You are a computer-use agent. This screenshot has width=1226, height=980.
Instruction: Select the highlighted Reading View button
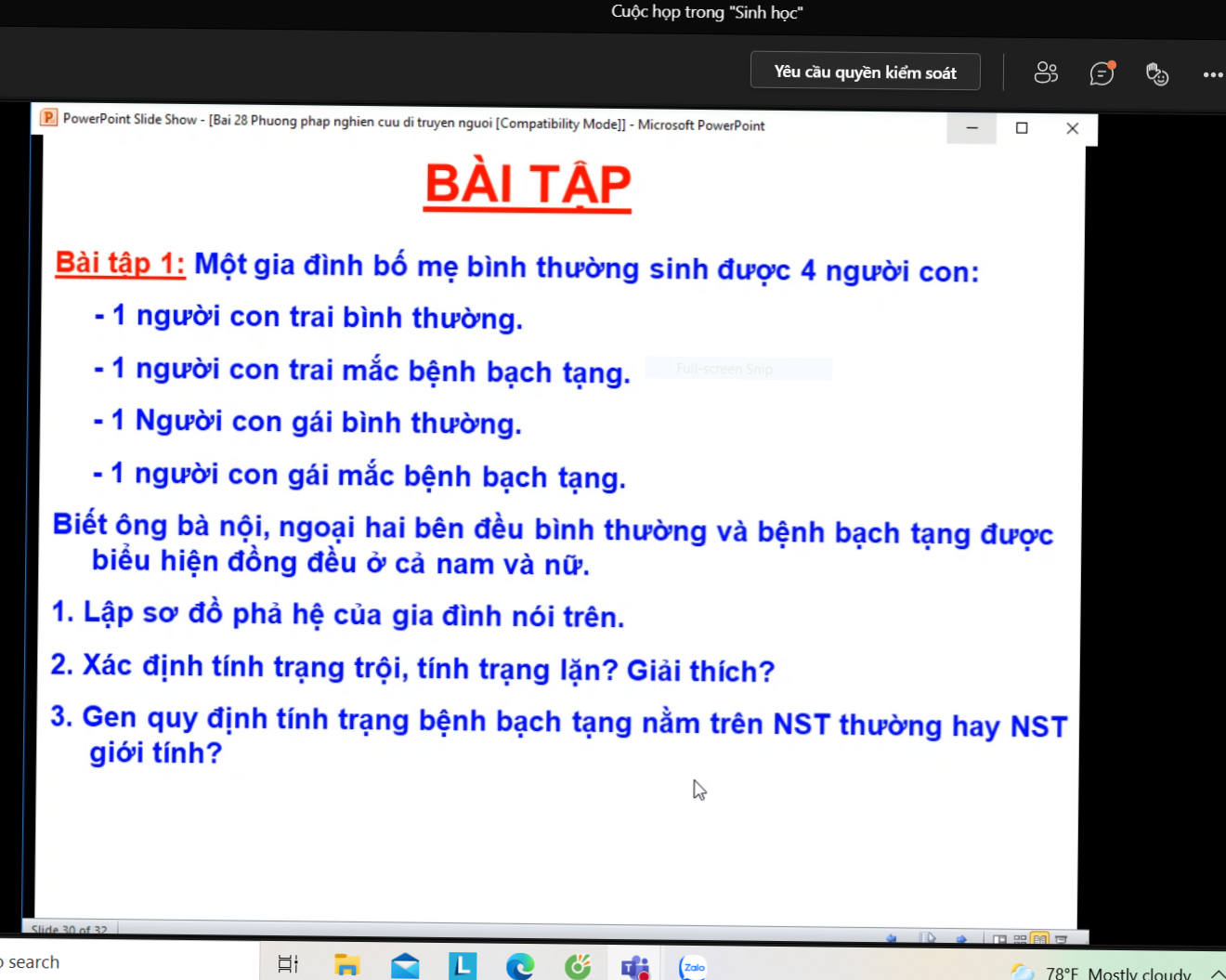click(1039, 939)
